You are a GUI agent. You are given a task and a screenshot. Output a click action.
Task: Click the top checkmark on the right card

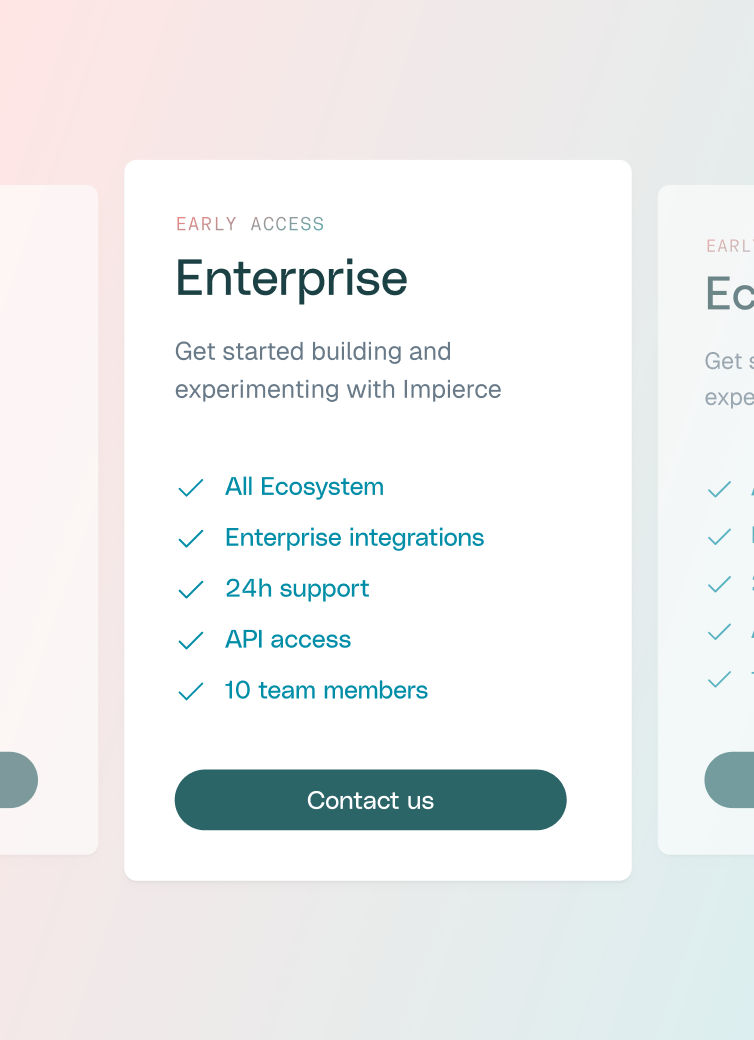pyautogui.click(x=719, y=489)
